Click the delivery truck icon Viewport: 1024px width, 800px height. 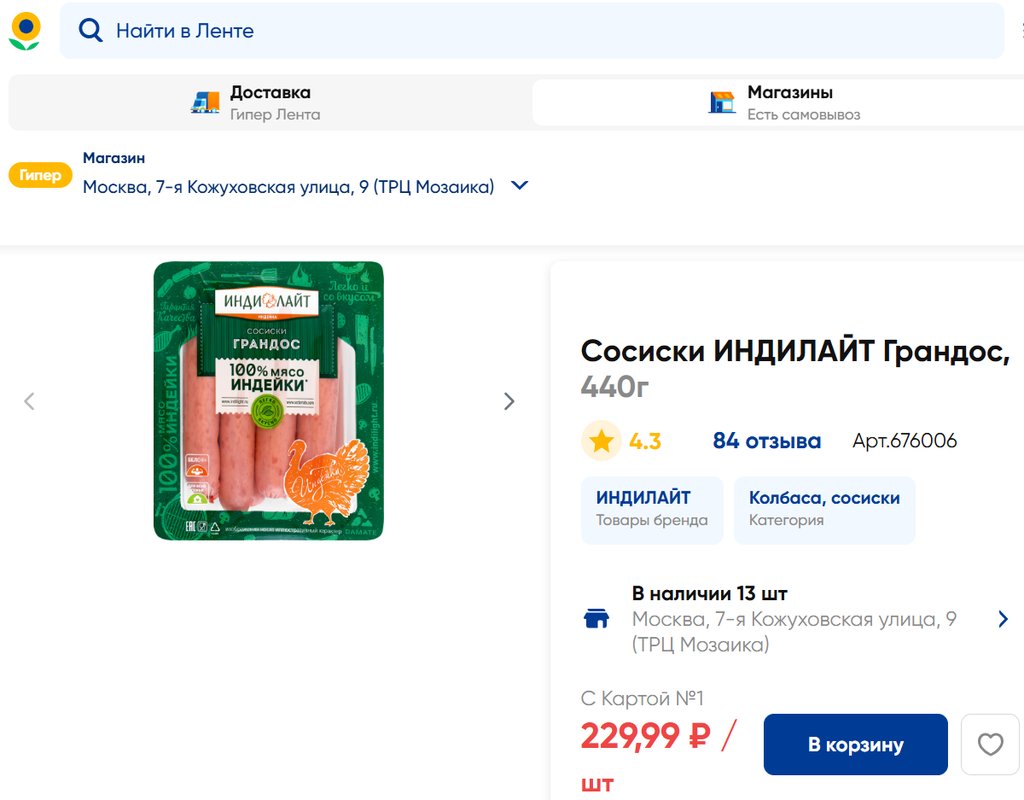pyautogui.click(x=205, y=102)
